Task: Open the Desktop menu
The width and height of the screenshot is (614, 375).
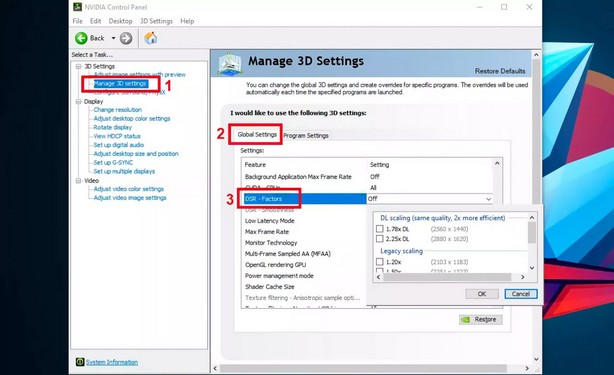Action: [x=121, y=21]
